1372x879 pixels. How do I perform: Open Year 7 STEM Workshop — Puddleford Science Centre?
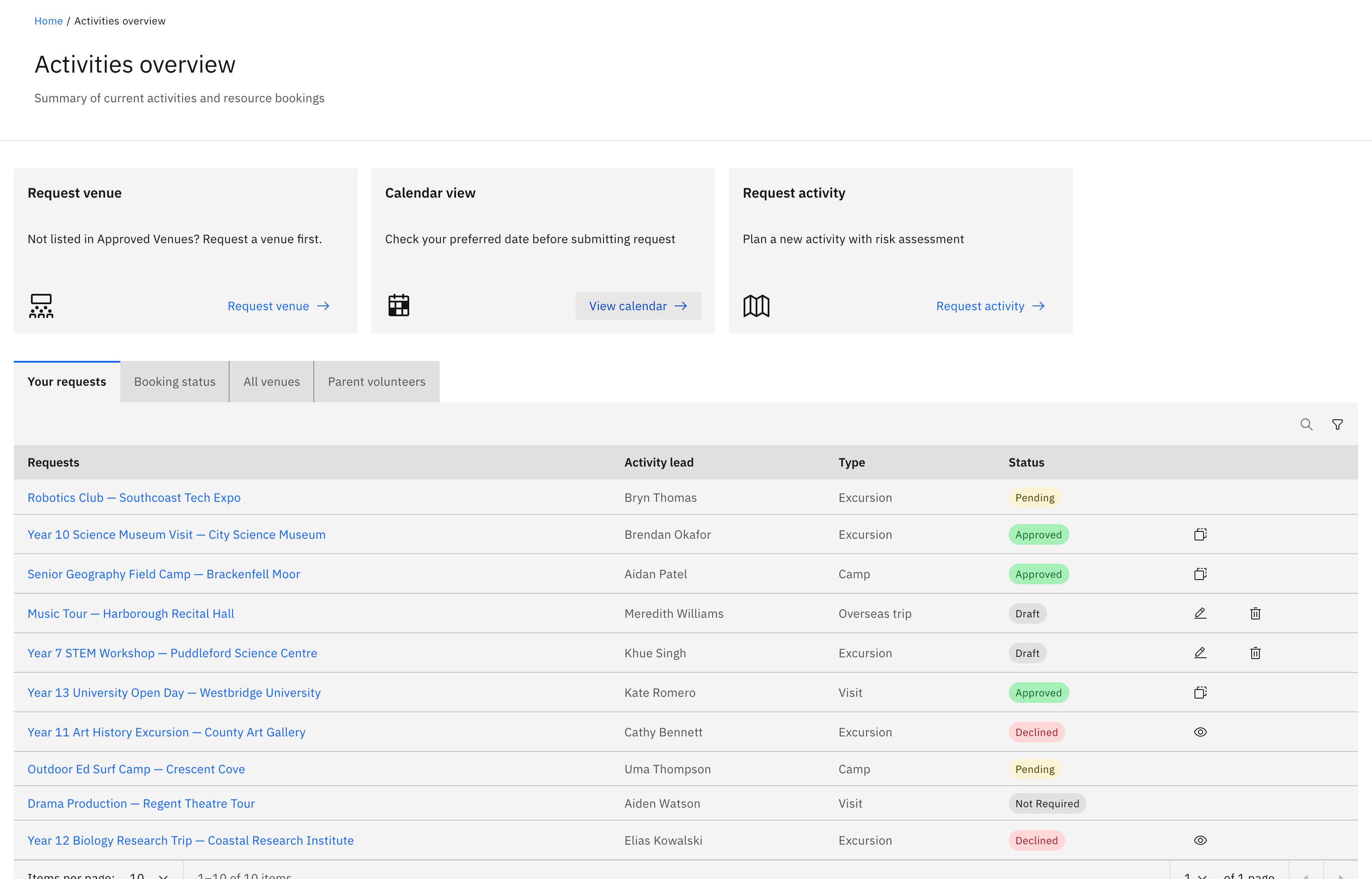tap(172, 653)
